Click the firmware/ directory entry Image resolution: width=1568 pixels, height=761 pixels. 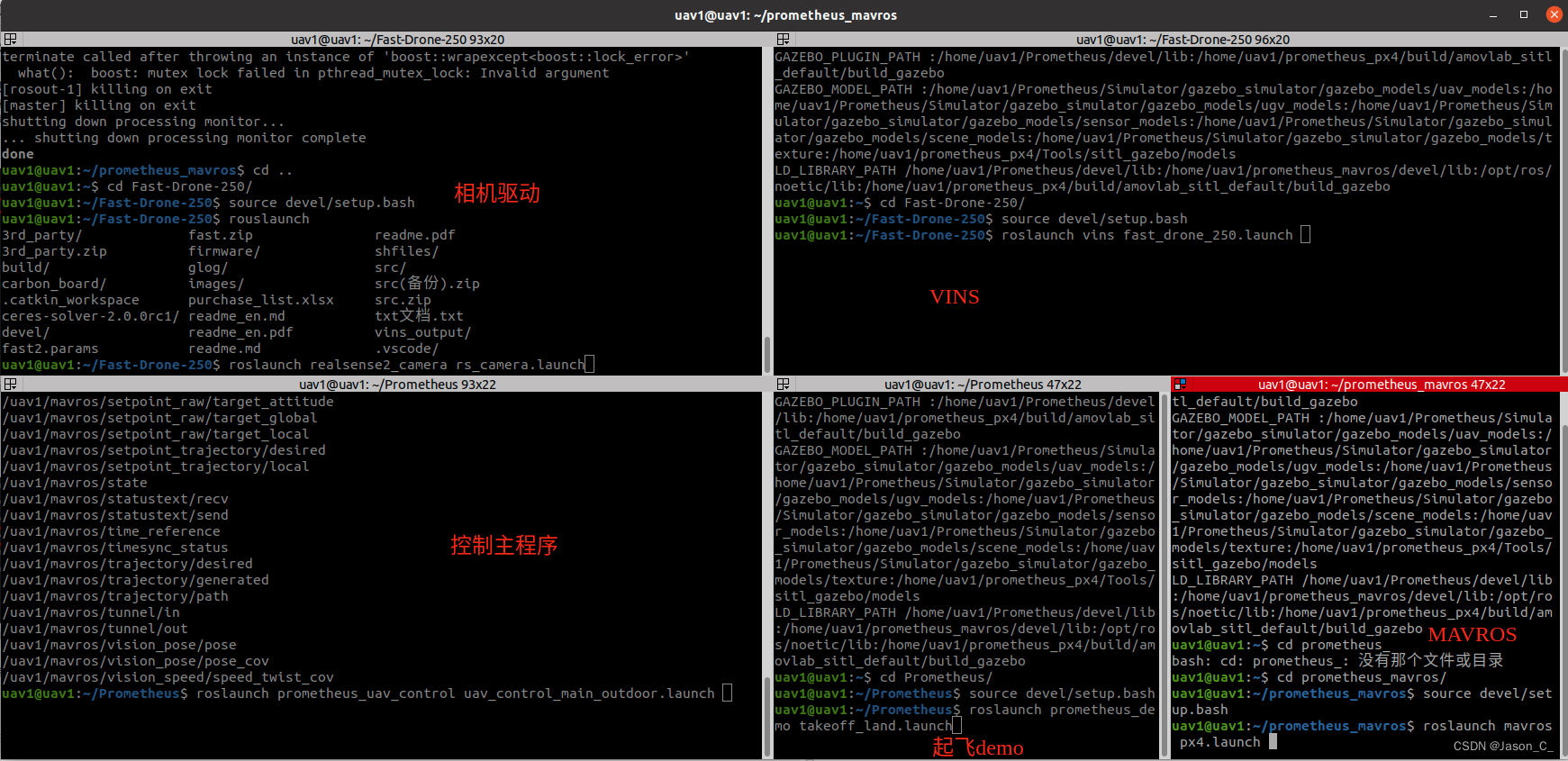(x=224, y=251)
